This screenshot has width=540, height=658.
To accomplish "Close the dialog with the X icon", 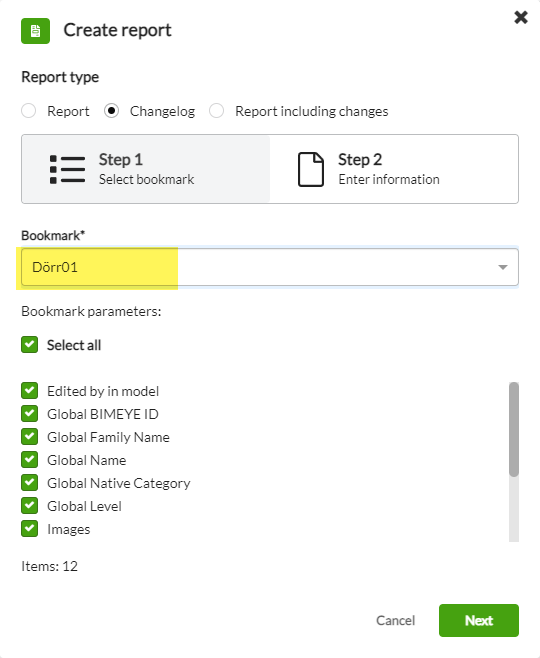I will tap(521, 17).
